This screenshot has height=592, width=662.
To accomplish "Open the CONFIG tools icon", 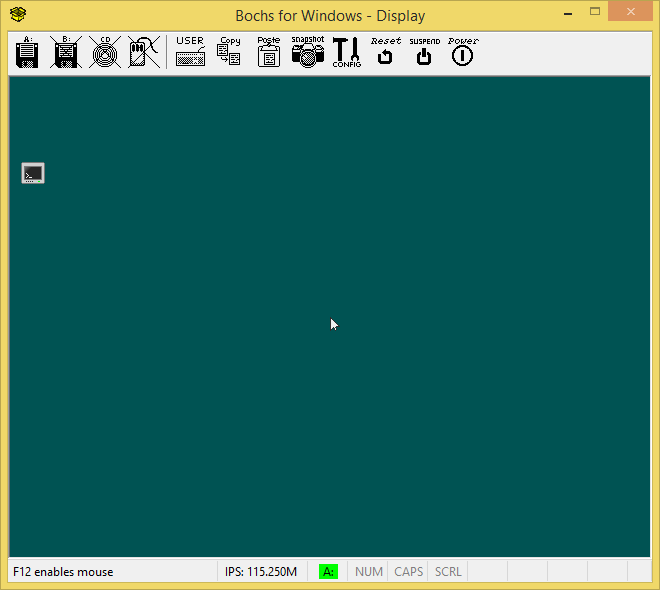I will 346,53.
